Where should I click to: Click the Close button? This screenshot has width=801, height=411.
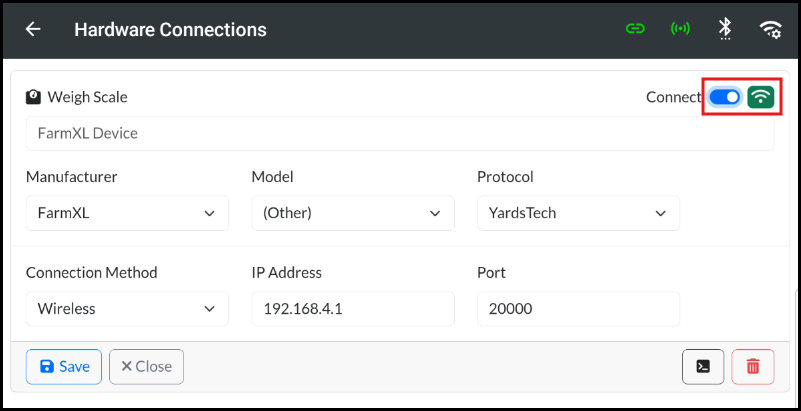(147, 367)
